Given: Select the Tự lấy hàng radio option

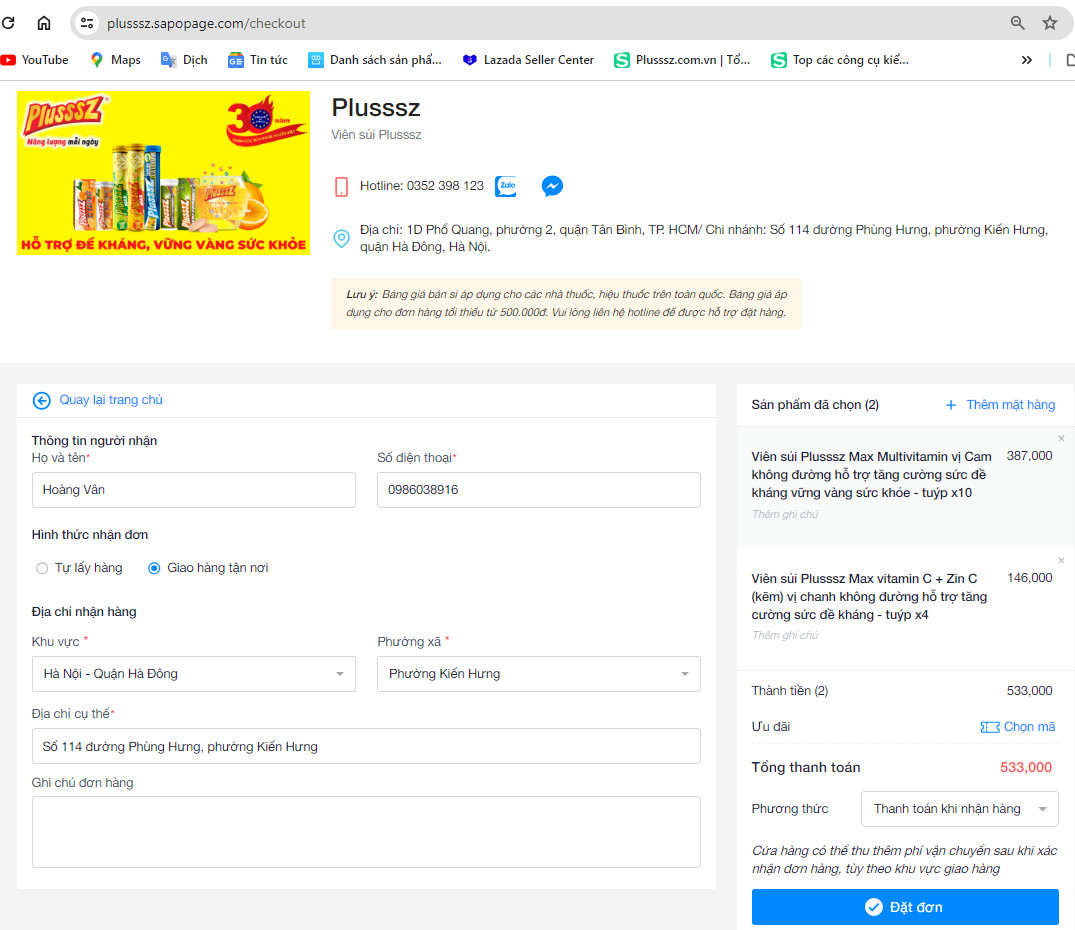Looking at the screenshot, I should [x=43, y=568].
